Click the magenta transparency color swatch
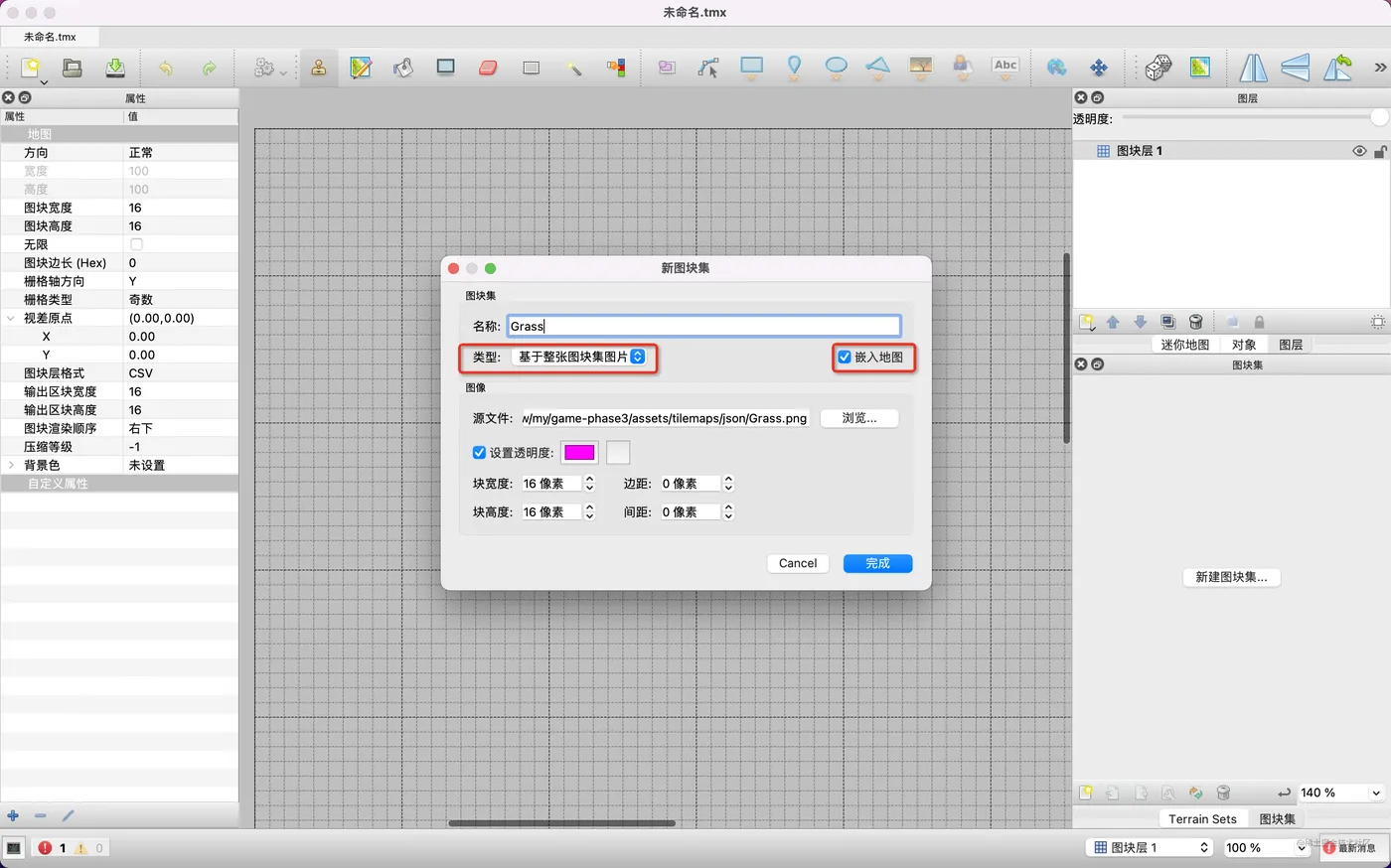This screenshot has height=868, width=1391. 579,453
